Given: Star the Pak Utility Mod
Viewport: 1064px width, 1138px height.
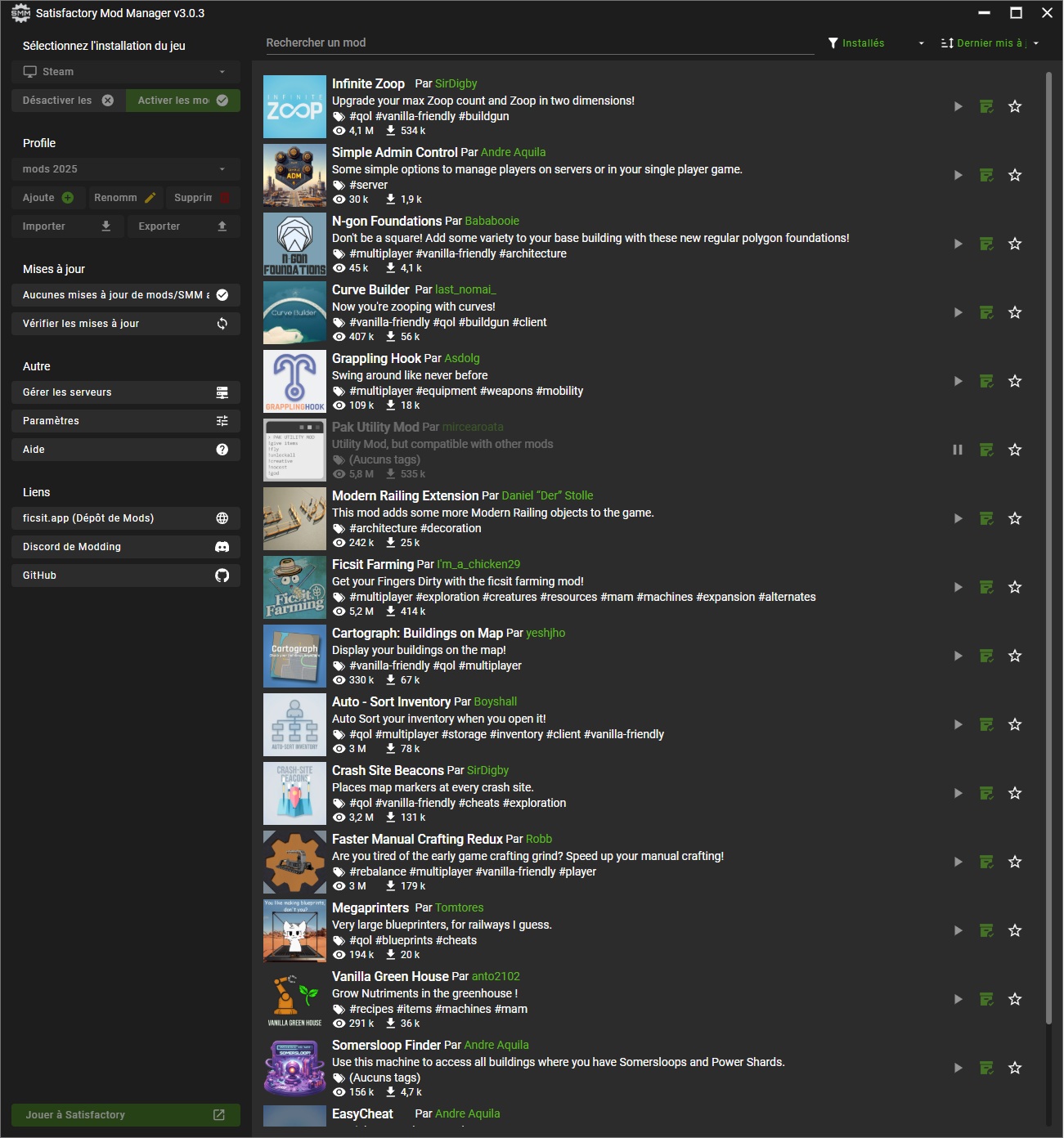Looking at the screenshot, I should click(1015, 450).
